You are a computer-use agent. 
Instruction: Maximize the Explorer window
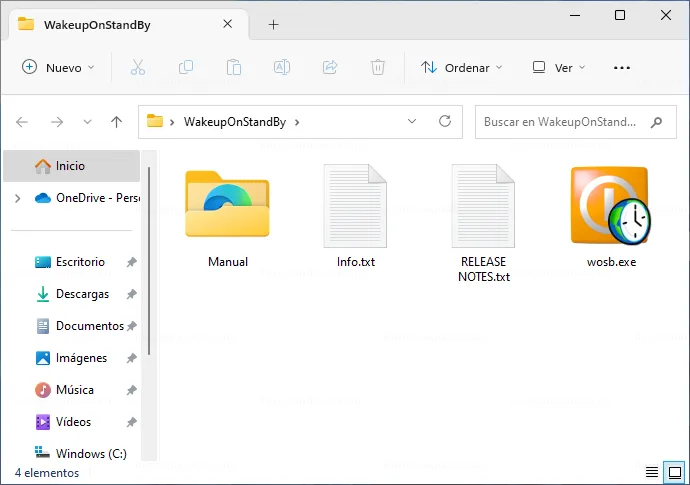tap(620, 15)
